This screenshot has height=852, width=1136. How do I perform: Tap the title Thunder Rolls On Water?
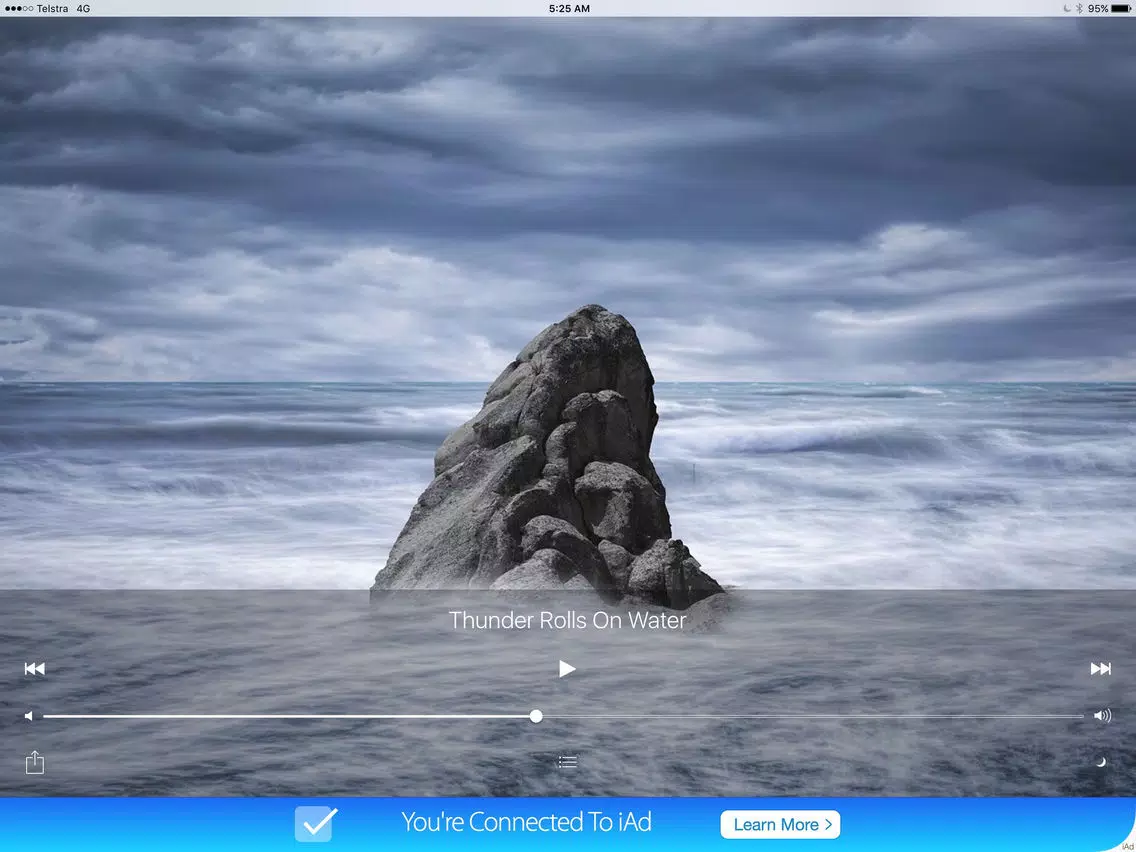[567, 620]
